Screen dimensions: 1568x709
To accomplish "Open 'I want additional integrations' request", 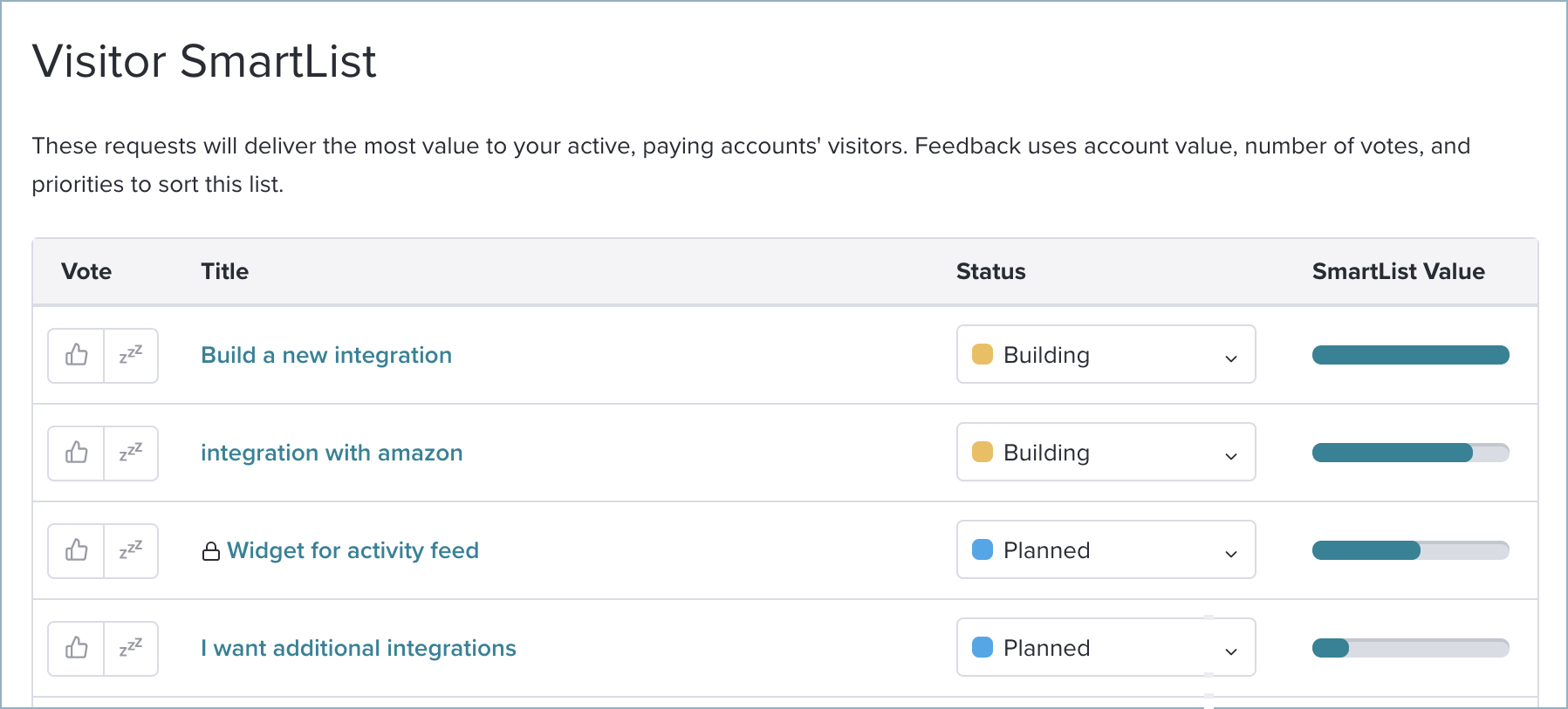I will (x=359, y=648).
